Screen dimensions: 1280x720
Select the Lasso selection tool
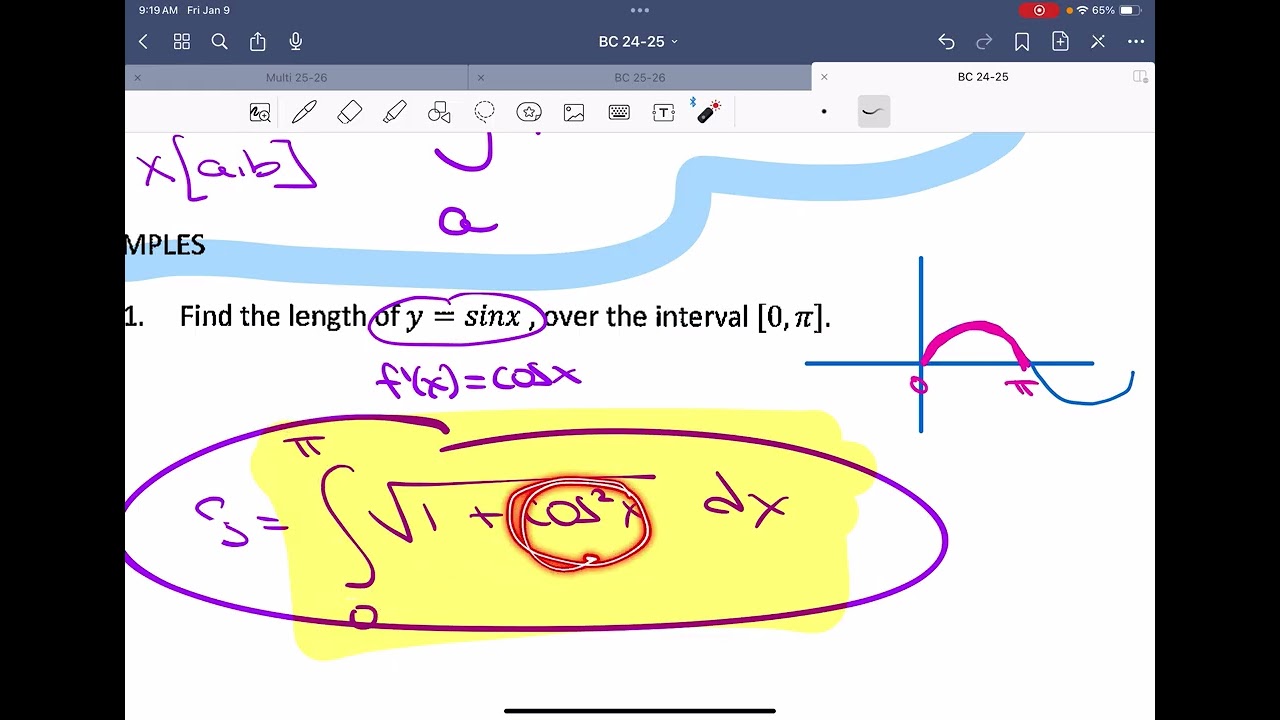[x=484, y=112]
